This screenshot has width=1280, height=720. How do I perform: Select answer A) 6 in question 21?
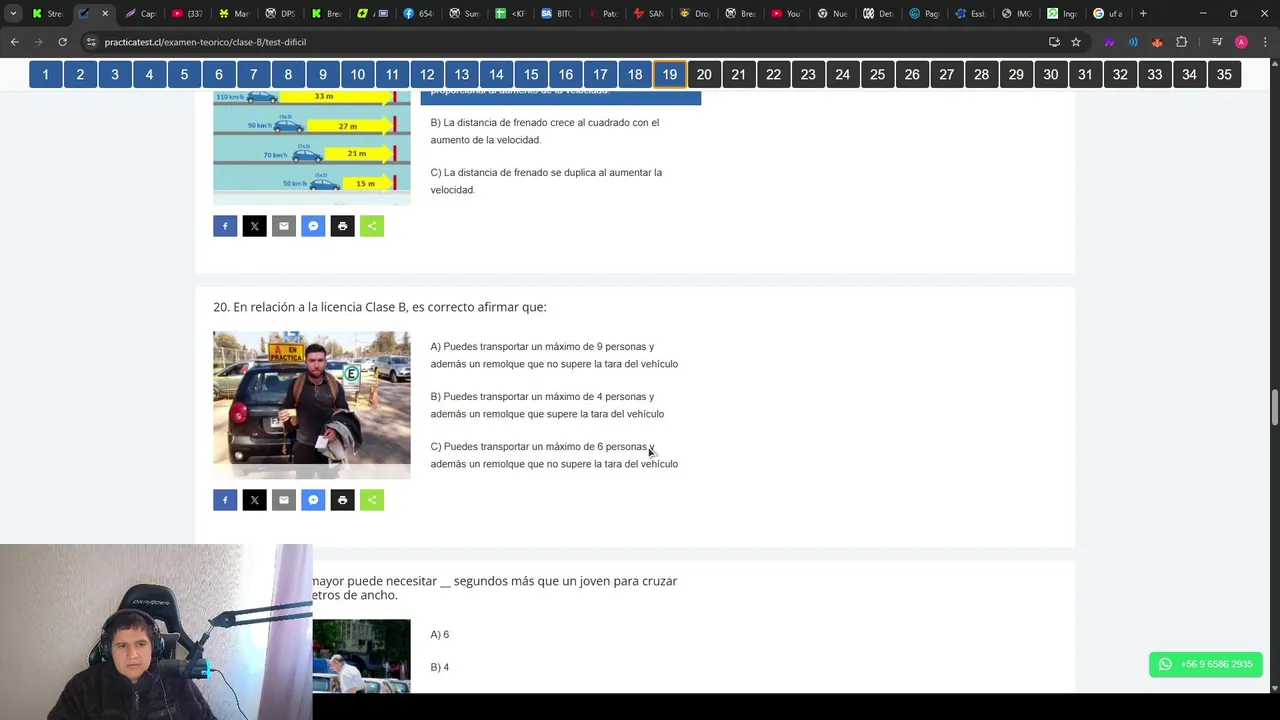click(x=440, y=634)
